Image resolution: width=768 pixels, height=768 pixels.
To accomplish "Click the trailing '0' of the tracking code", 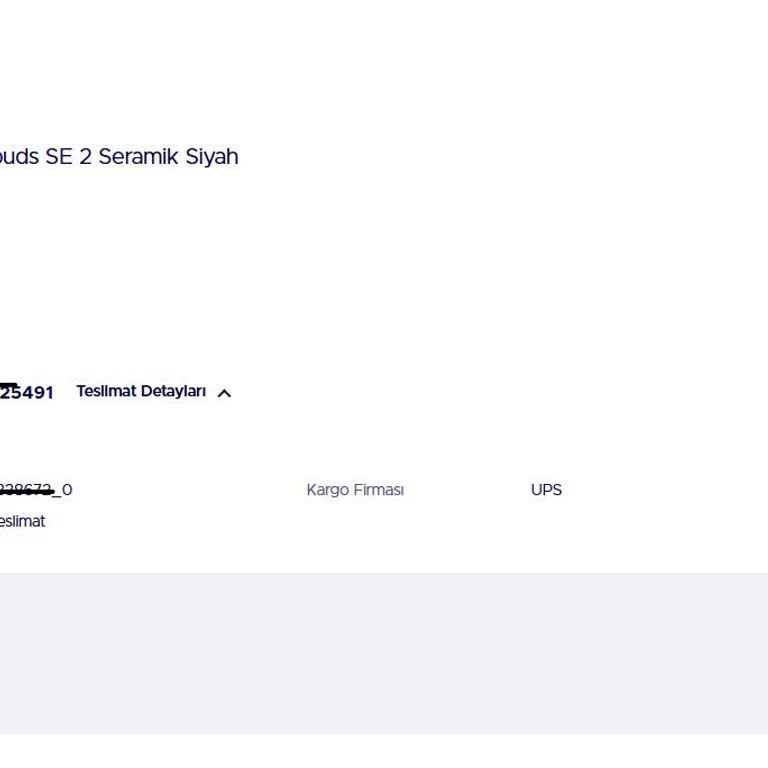I will pyautogui.click(x=67, y=490).
